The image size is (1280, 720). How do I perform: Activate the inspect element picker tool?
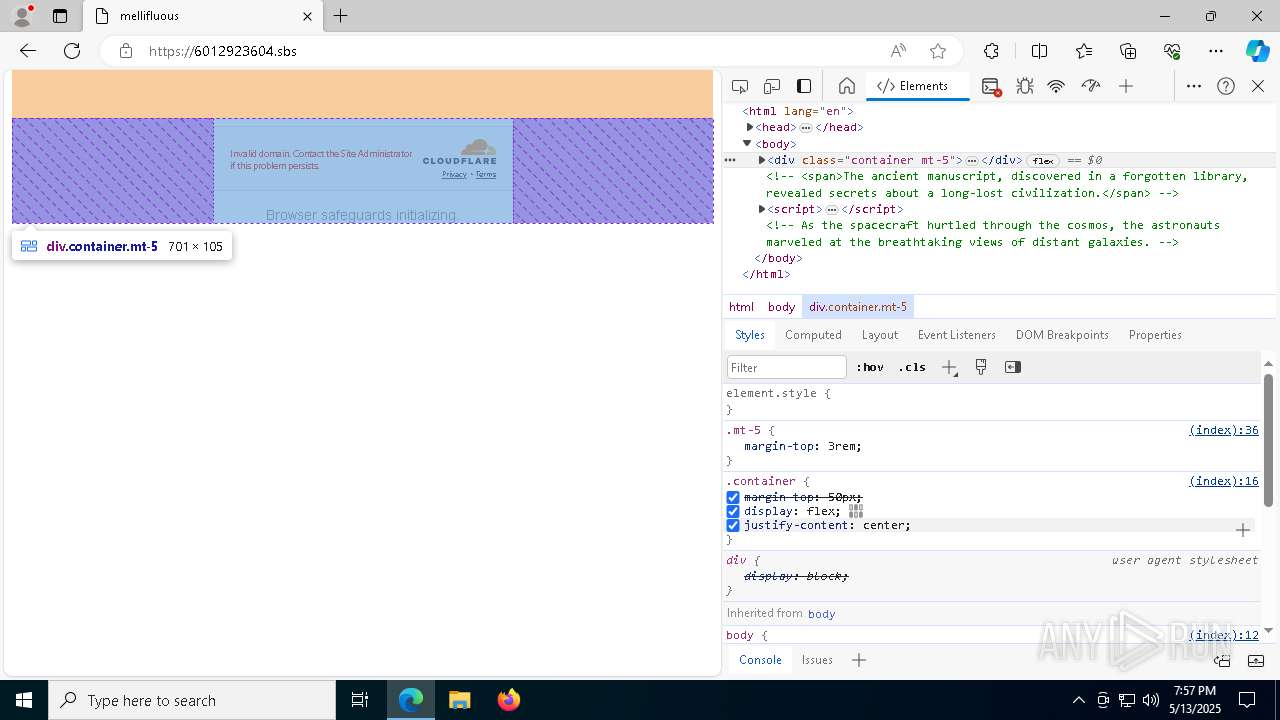click(x=740, y=86)
